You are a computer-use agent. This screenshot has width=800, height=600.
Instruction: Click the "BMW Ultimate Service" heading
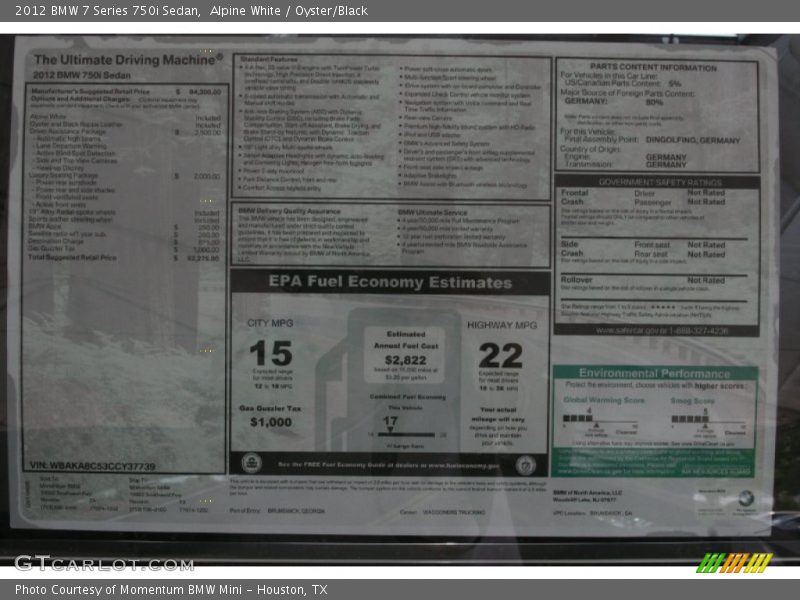[432, 212]
